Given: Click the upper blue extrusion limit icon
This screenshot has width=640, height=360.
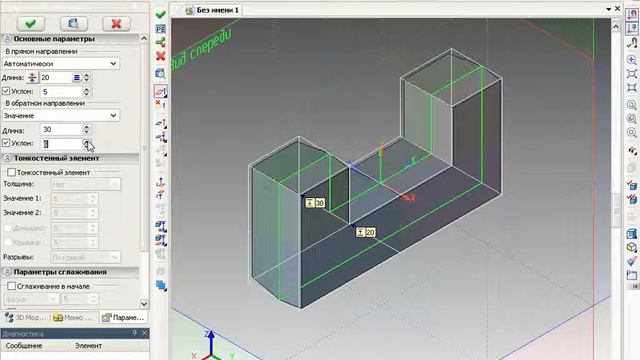Looking at the screenshot, I should pos(160,226).
